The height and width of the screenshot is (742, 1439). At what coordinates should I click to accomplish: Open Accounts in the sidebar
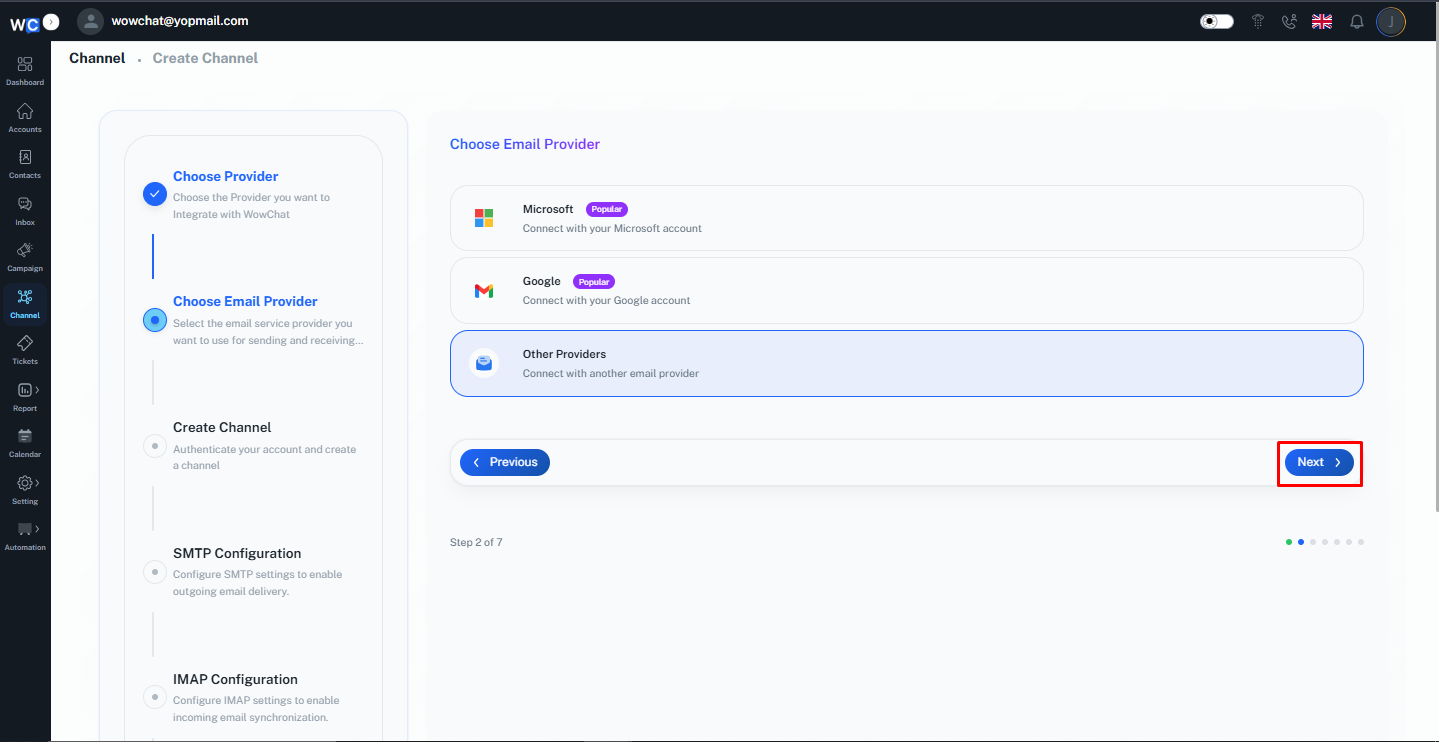point(25,117)
